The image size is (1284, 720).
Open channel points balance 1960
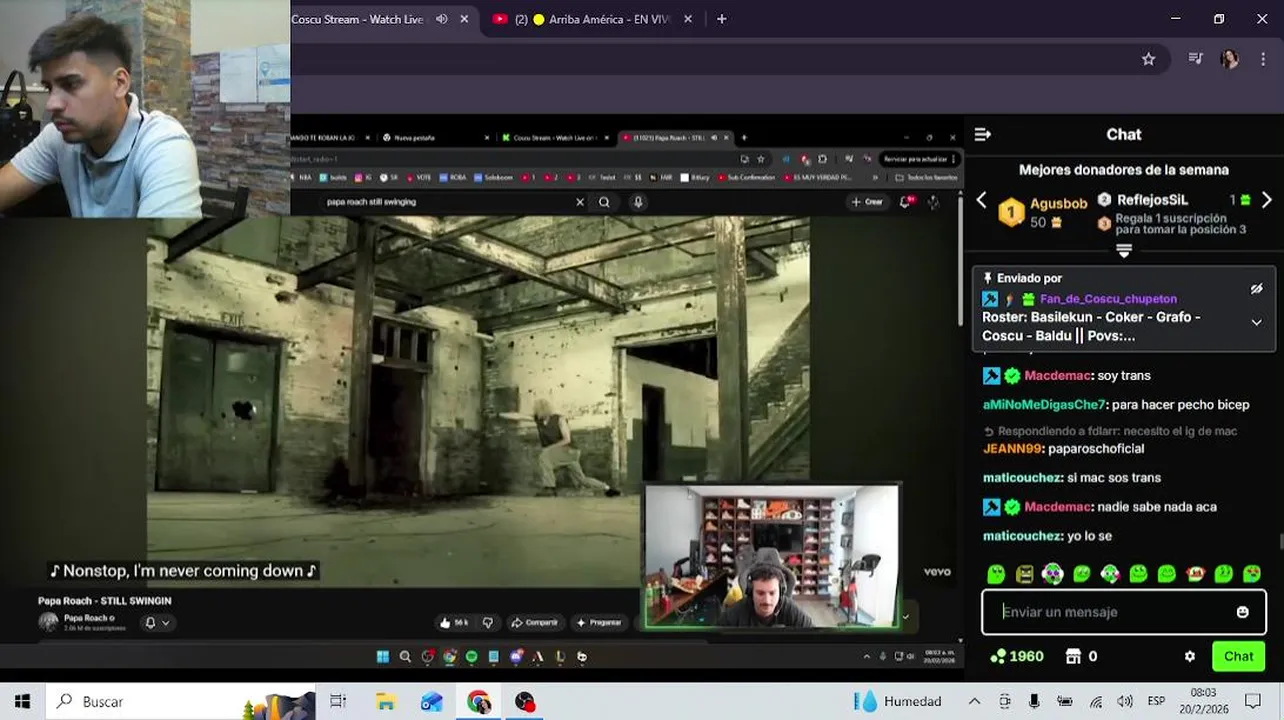1016,656
